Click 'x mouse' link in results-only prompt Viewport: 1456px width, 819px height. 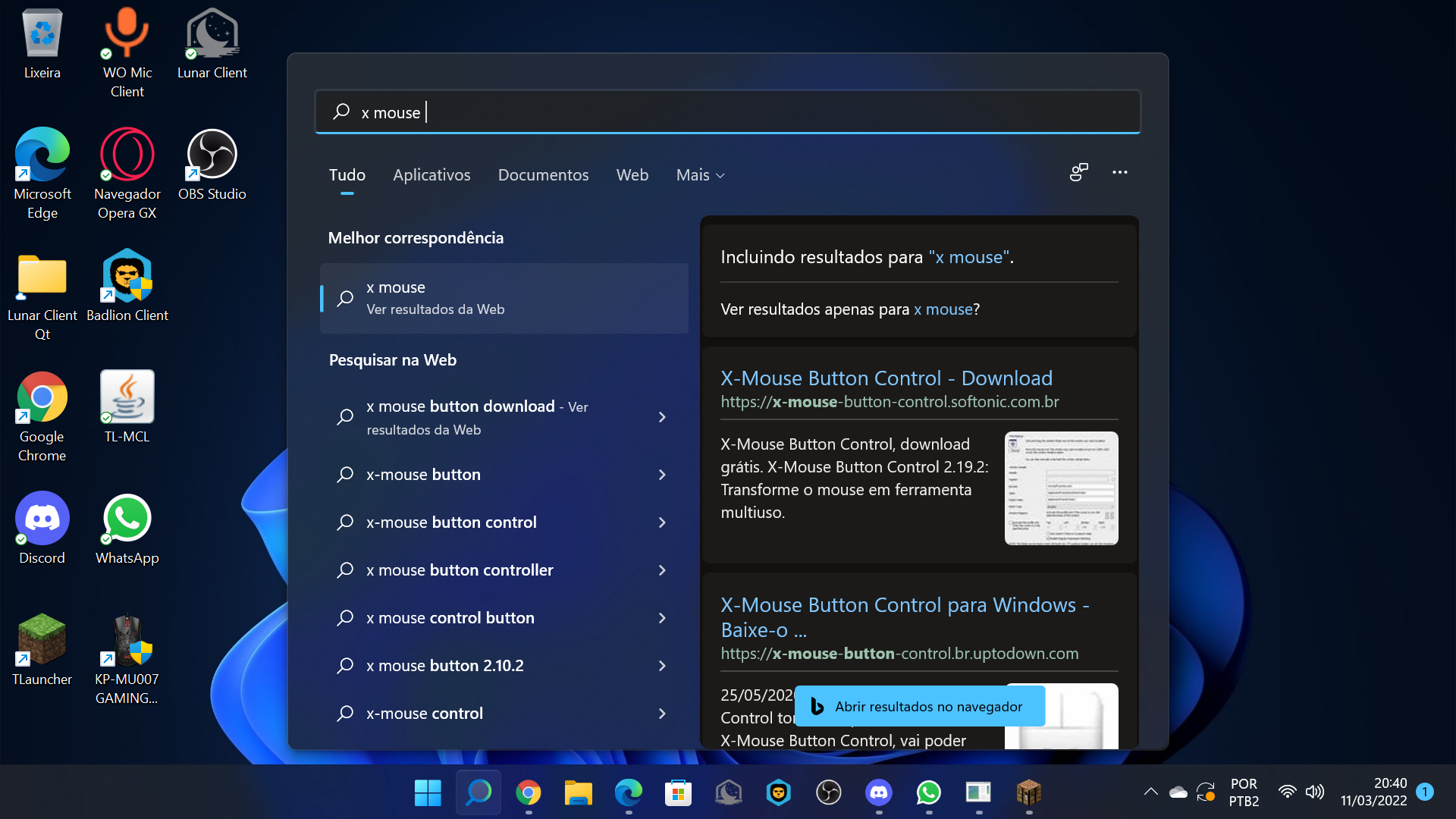(x=943, y=309)
